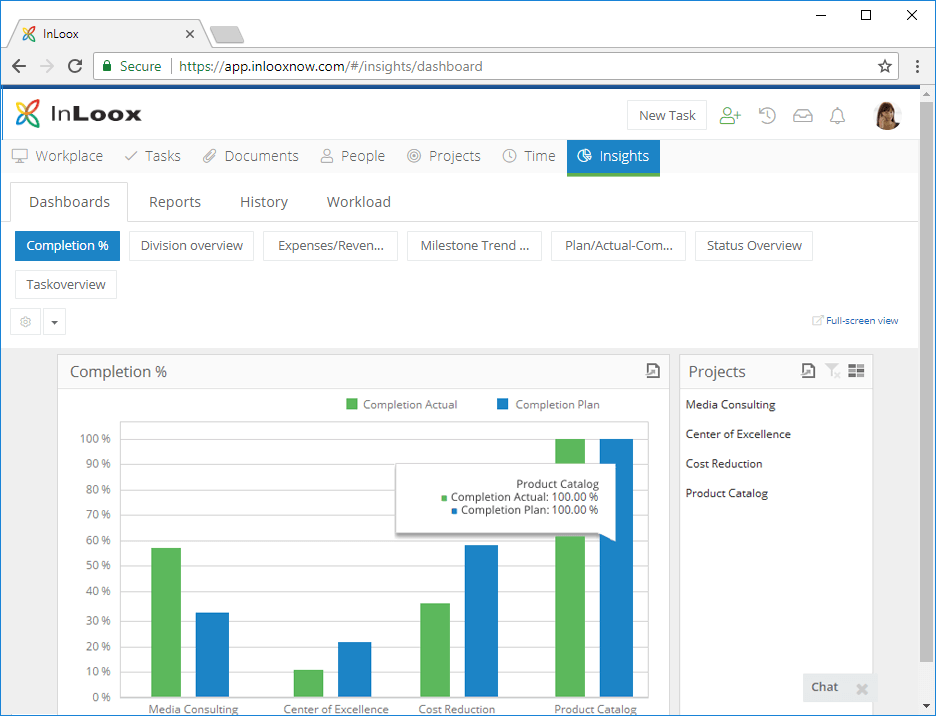
Task: Select Product Catalog in Projects list
Action: (726, 493)
